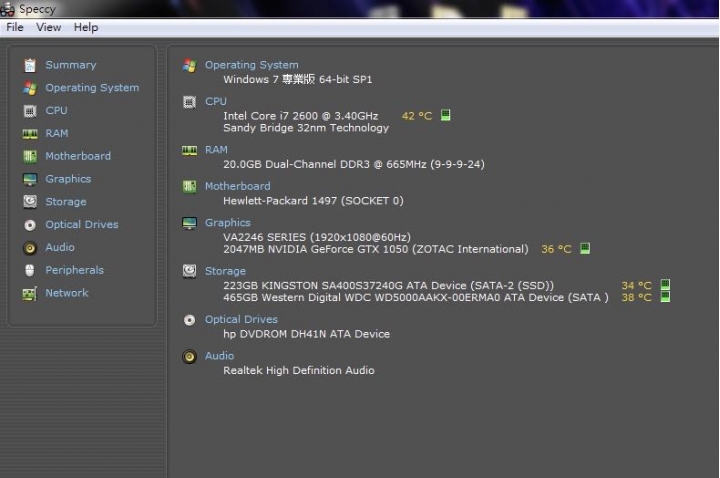
Task: Click the NVIDIA GeForce GTX 1050 line
Action: tap(376, 249)
